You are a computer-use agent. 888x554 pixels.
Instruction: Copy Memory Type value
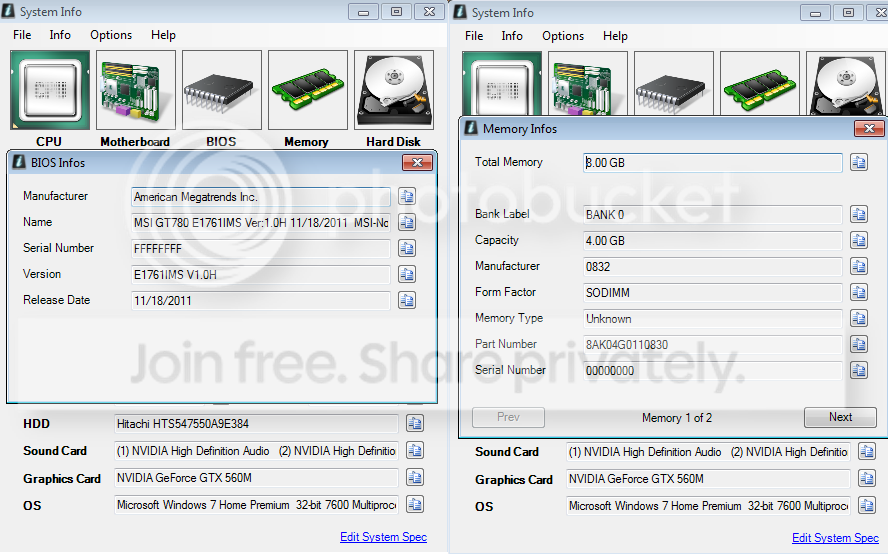859,319
